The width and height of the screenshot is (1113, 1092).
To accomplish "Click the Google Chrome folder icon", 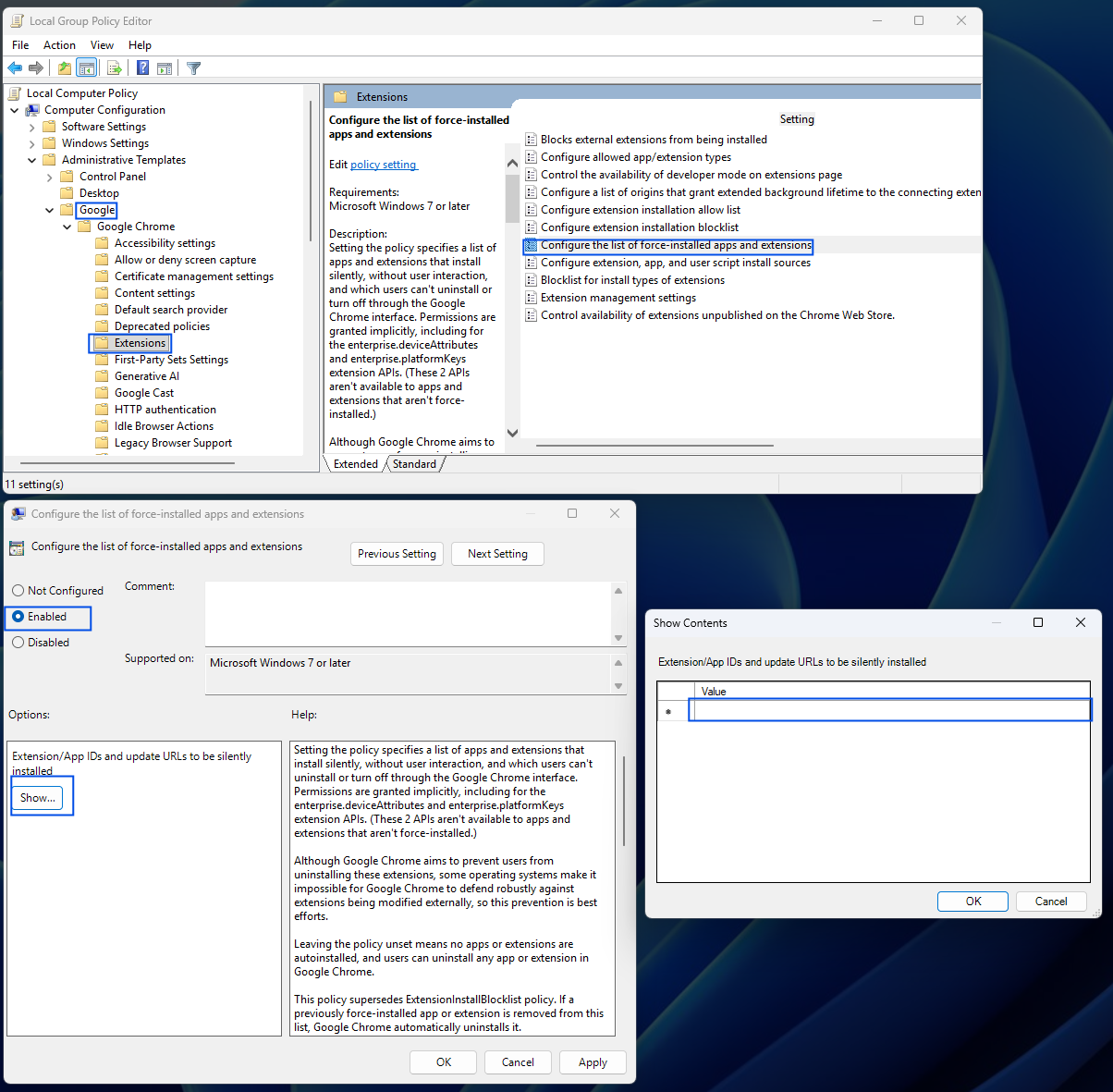I will 84,226.
